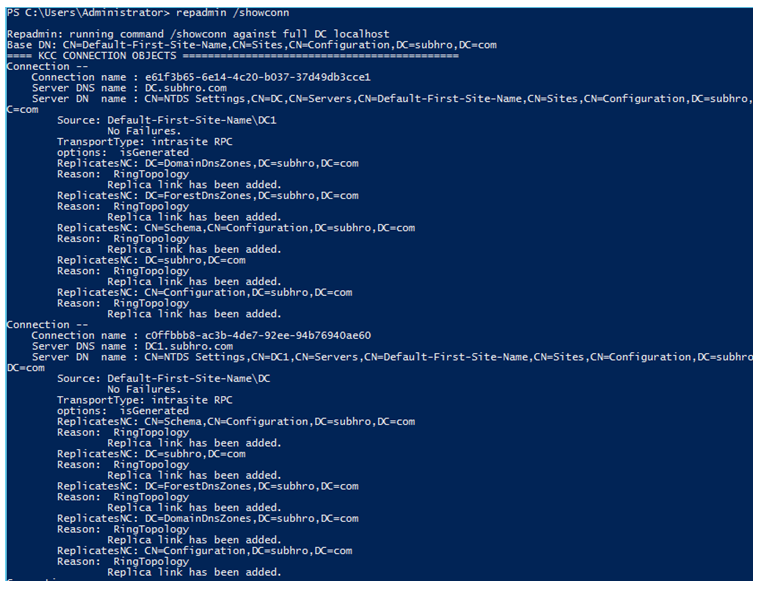763x592 pixels.
Task: Click the final Replica link has been added line
Action: point(194,572)
